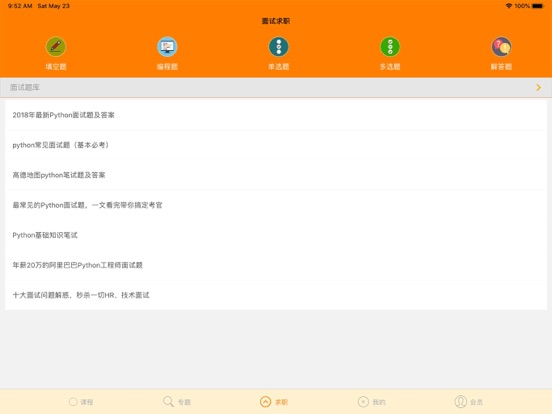The height and width of the screenshot is (414, 552).
Task: Open 最常见的Python面试题 article
Action: (x=276, y=205)
